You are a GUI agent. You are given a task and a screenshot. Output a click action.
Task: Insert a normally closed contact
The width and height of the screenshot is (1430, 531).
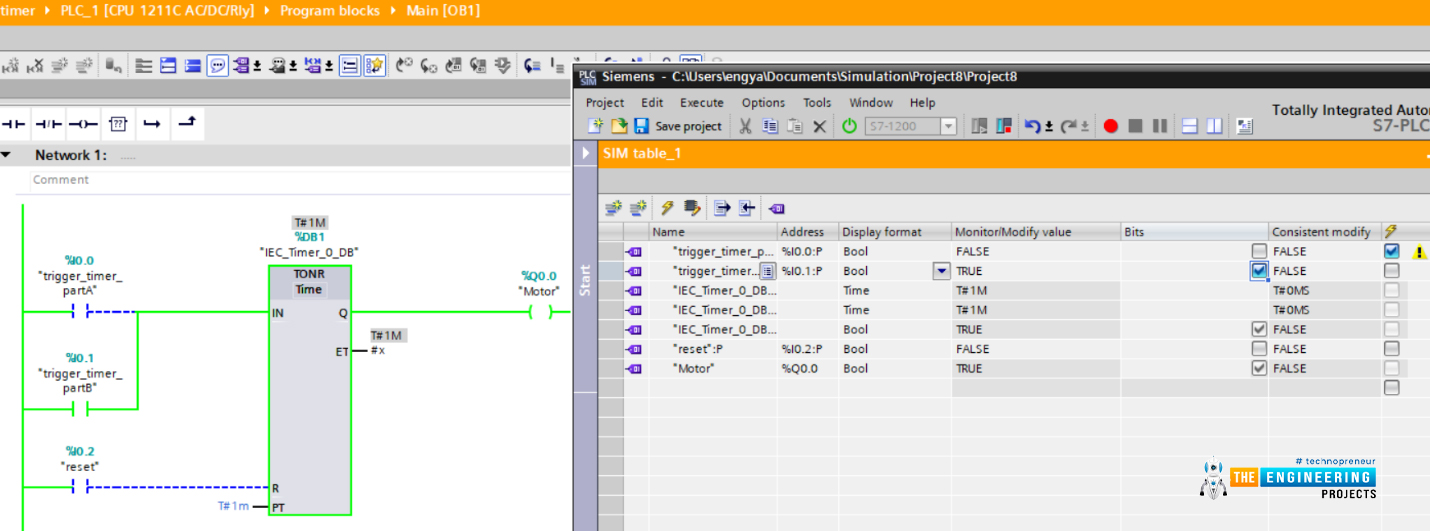(x=48, y=124)
